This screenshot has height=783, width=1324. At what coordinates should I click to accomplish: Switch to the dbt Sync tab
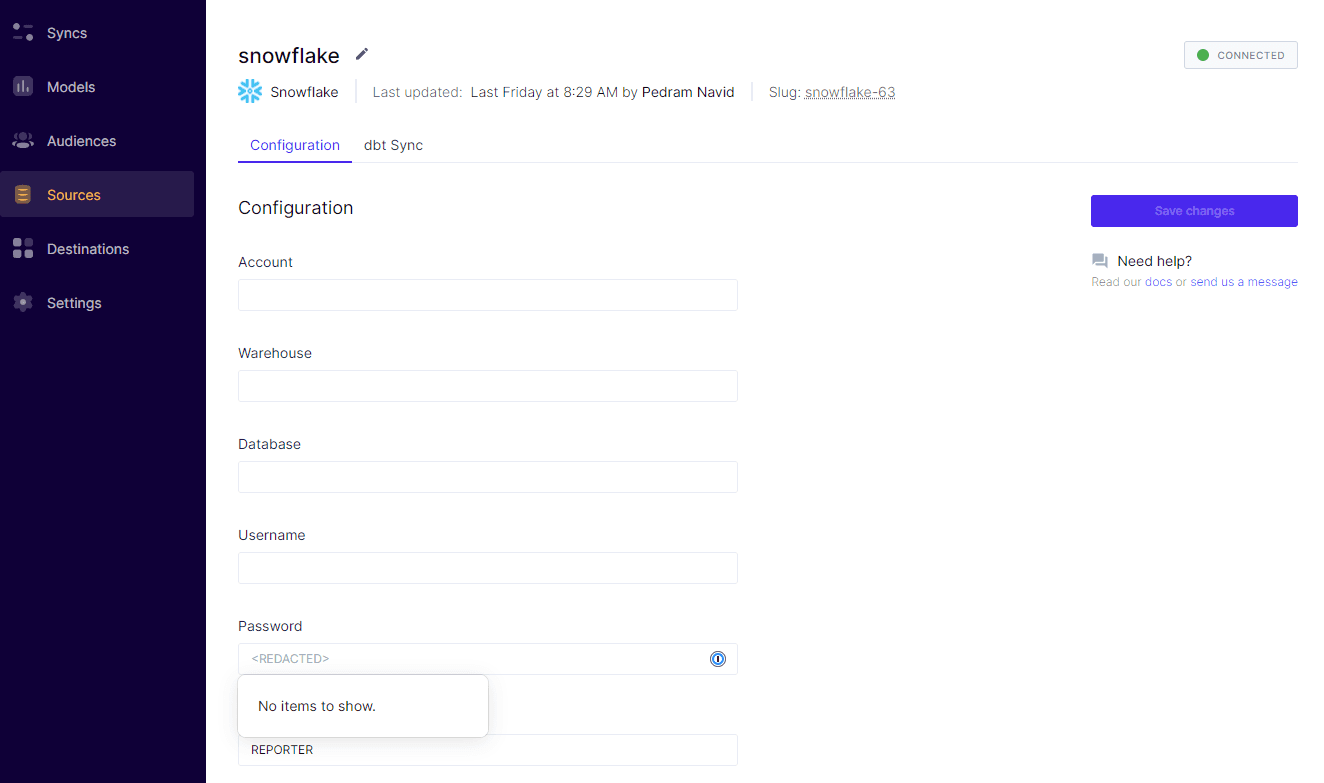[393, 145]
